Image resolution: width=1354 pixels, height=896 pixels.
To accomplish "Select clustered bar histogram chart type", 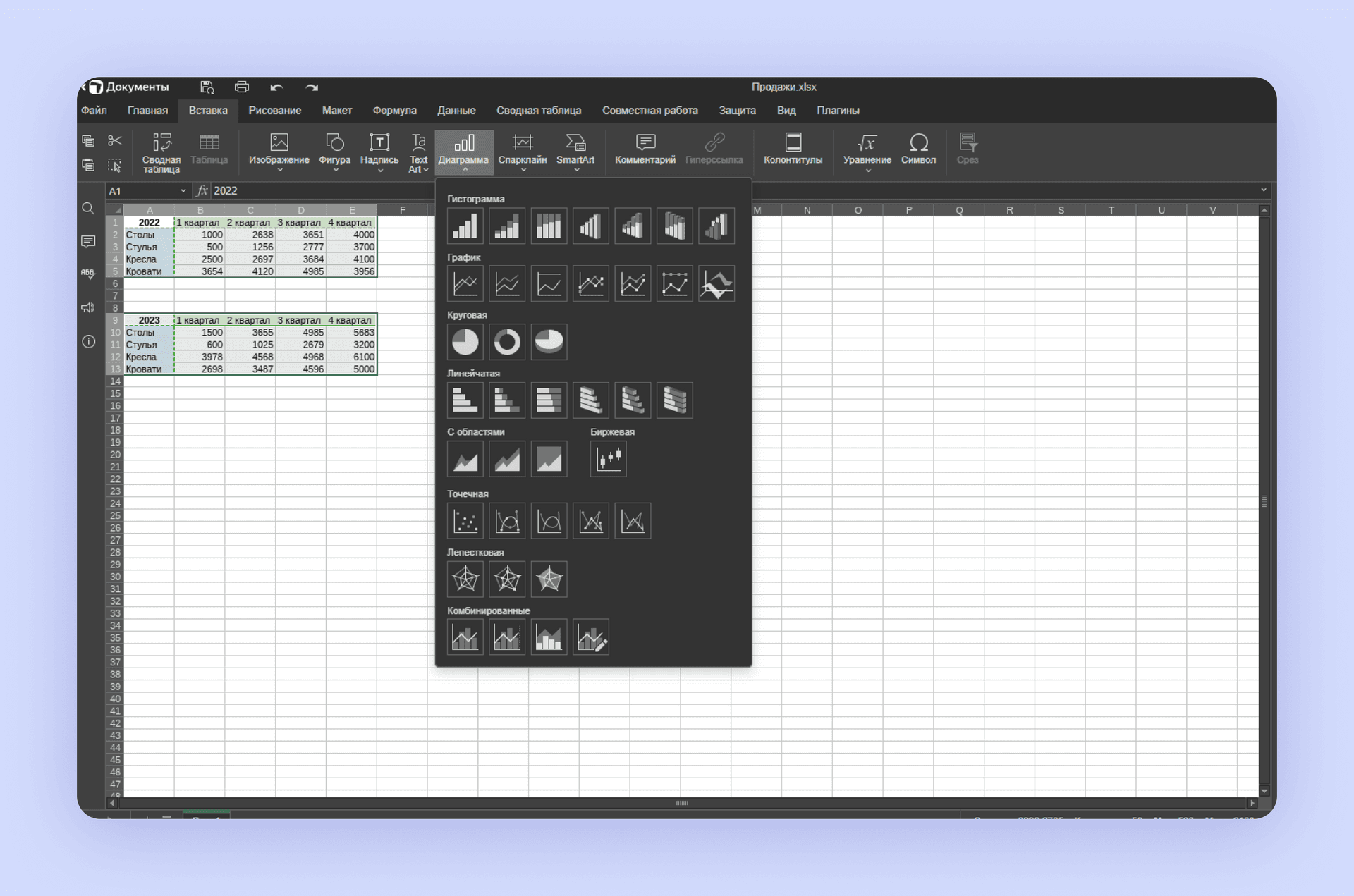I will 463,225.
